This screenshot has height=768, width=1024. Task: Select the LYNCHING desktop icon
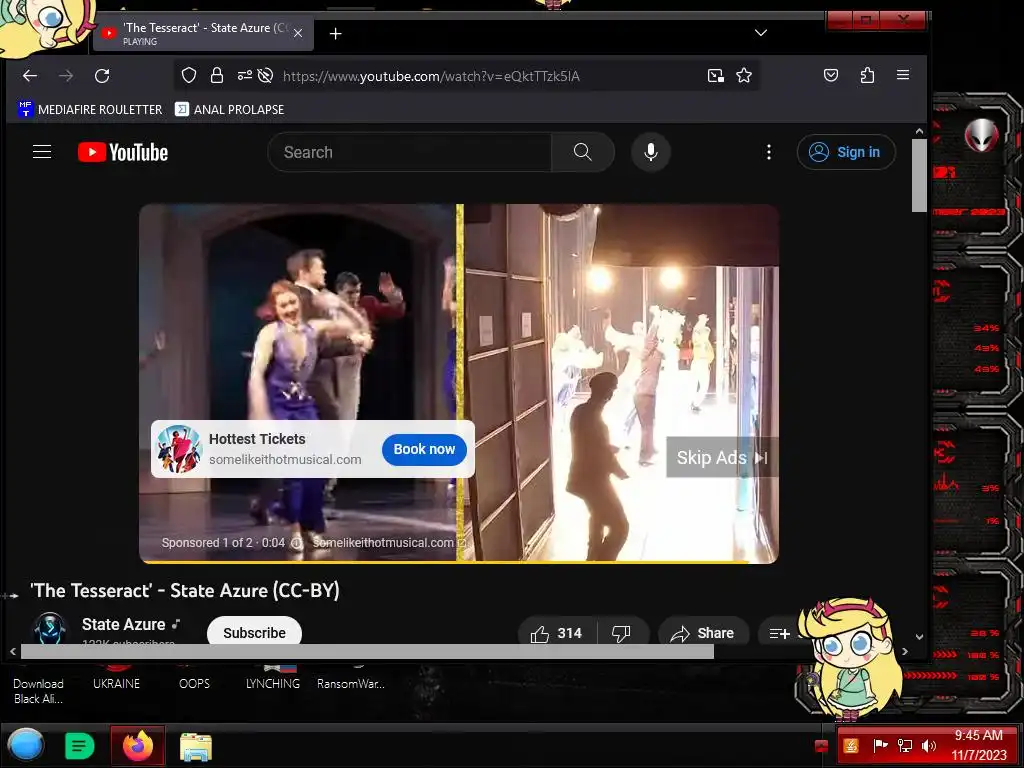click(273, 679)
